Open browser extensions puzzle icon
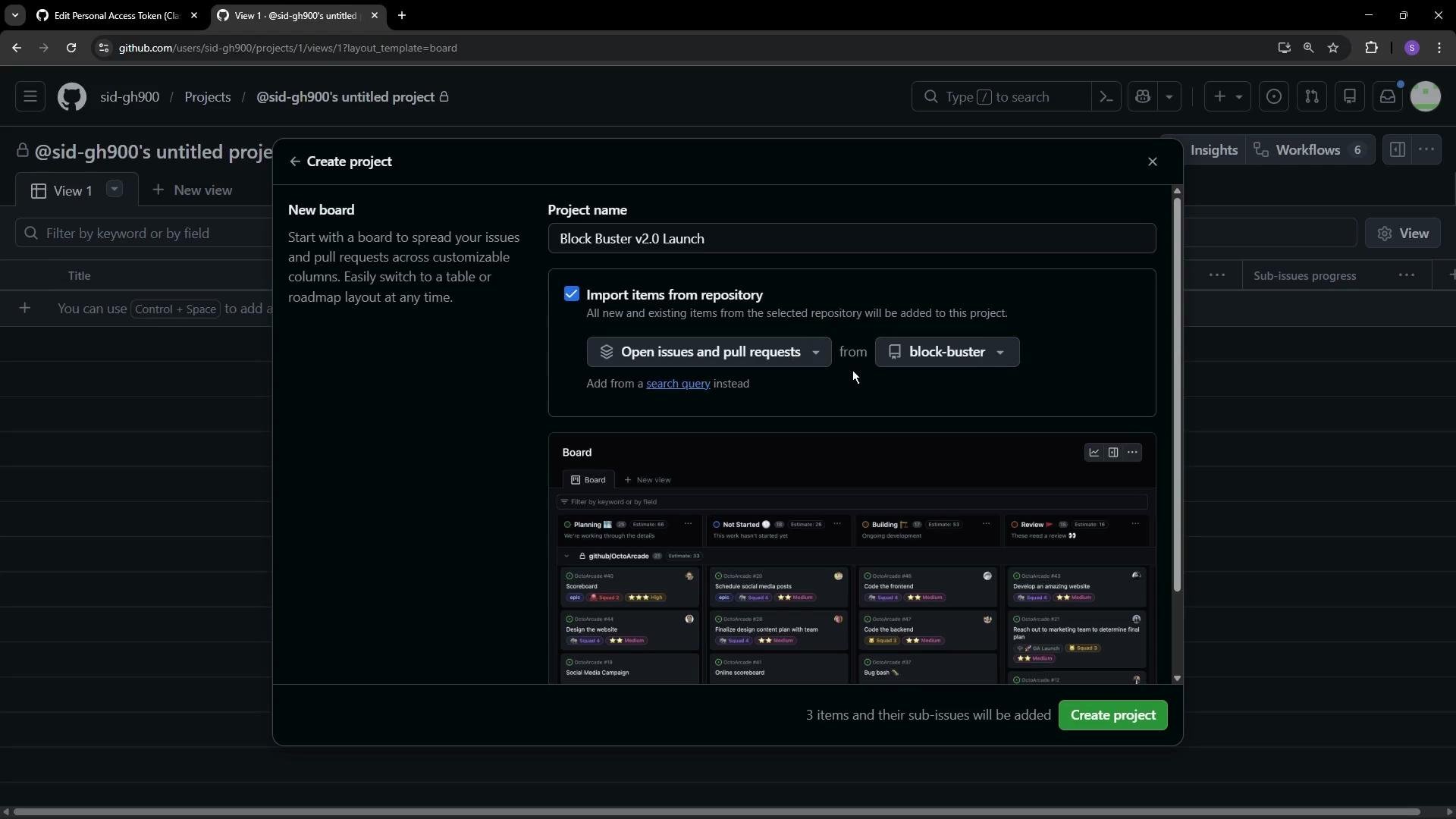The height and width of the screenshot is (819, 1456). click(x=1371, y=48)
